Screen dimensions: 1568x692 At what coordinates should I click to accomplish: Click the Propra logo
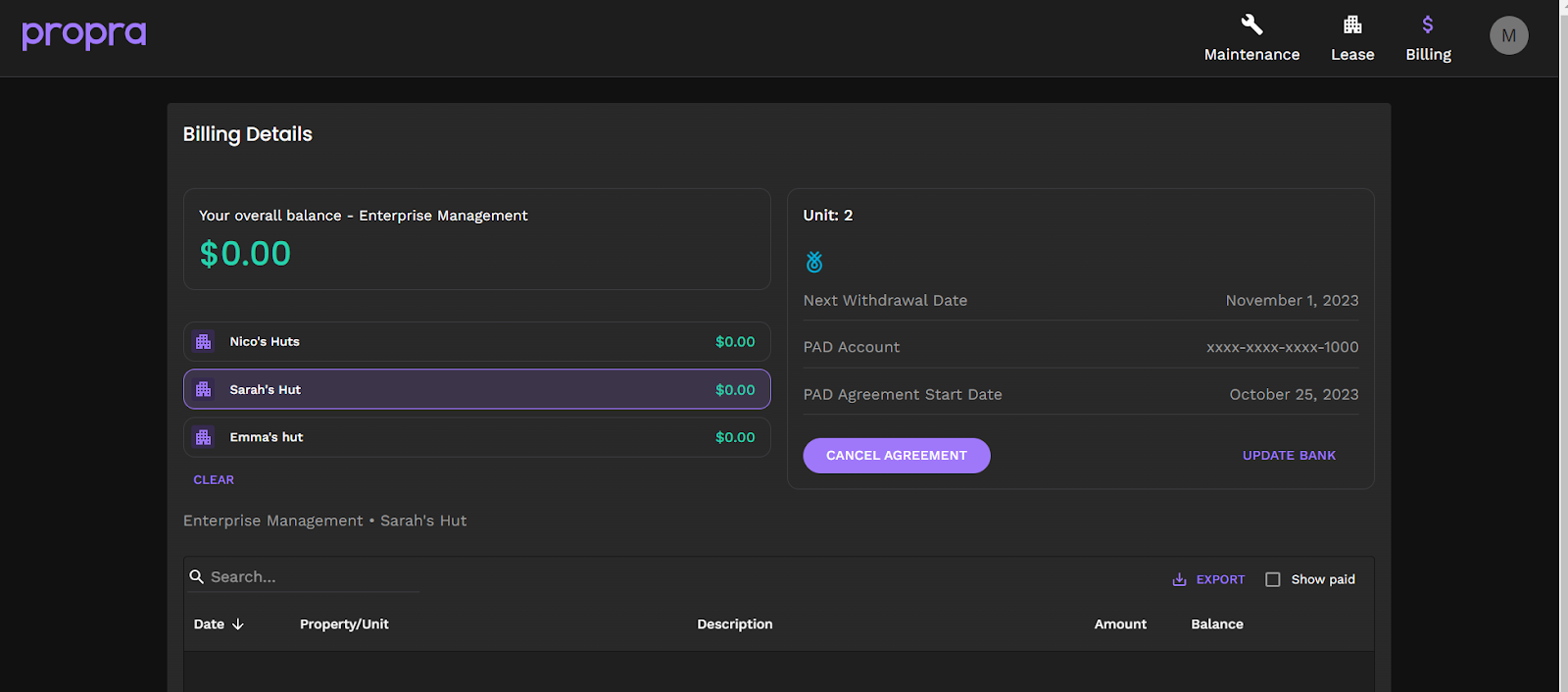[x=84, y=34]
